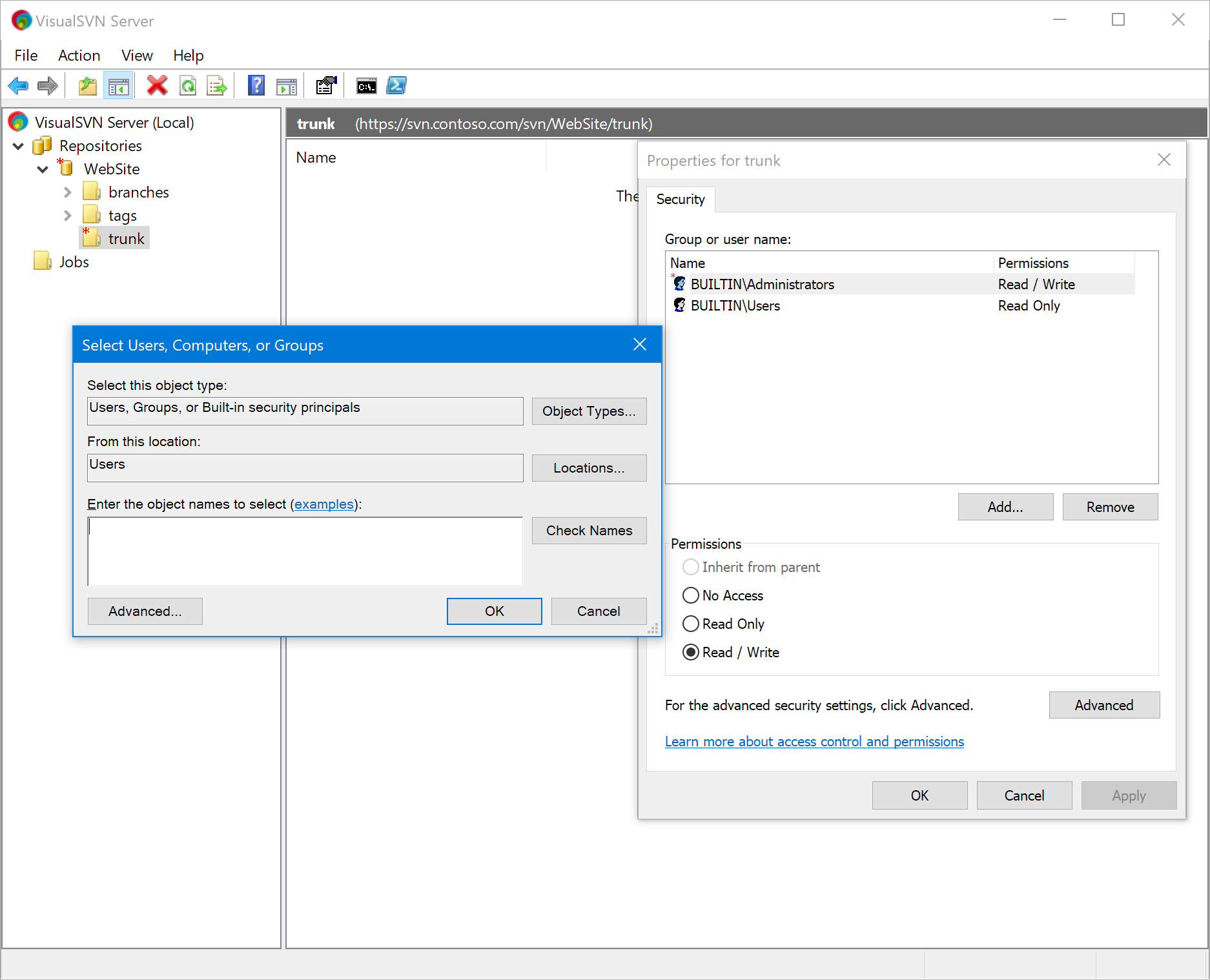The height and width of the screenshot is (980, 1210).
Task: Click the Up One Level folder icon
Action: (87, 86)
